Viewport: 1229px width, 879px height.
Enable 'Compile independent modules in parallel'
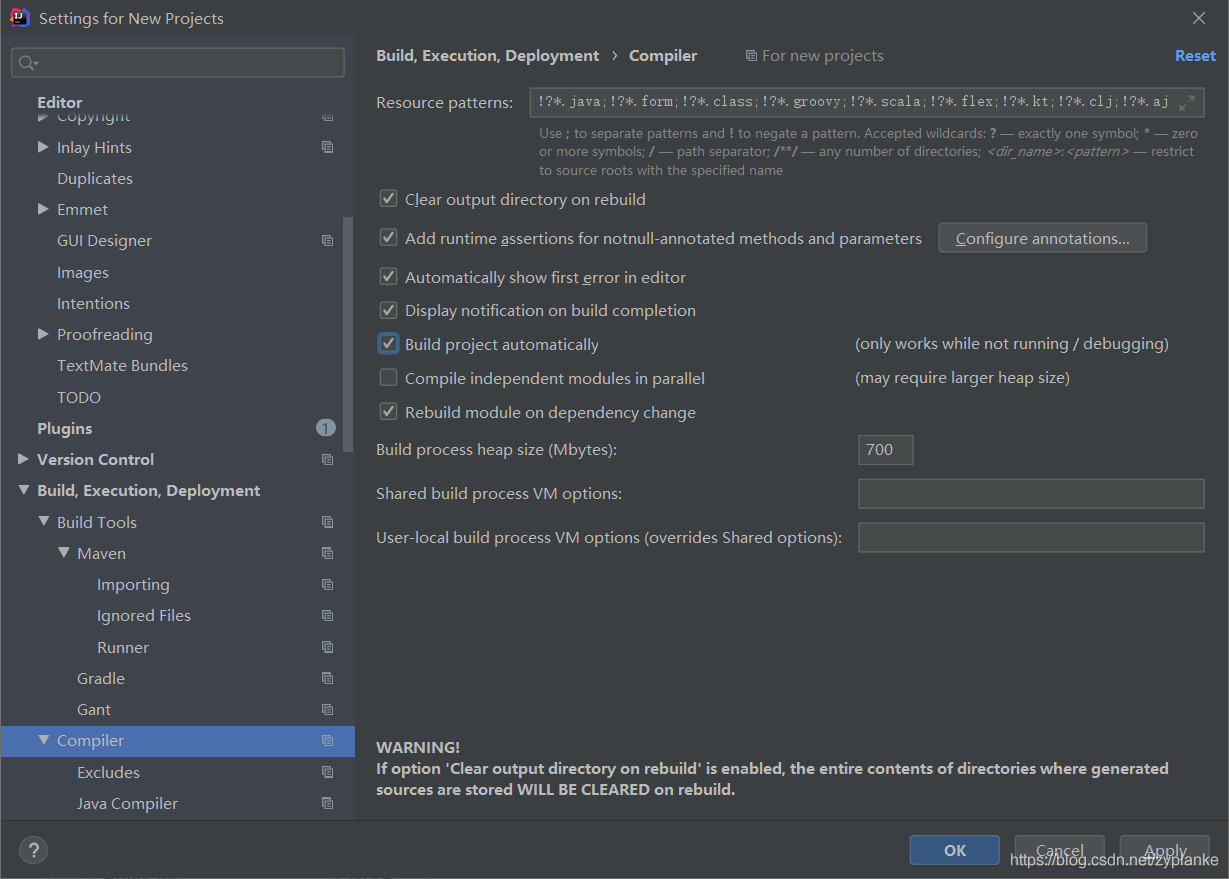tap(388, 377)
